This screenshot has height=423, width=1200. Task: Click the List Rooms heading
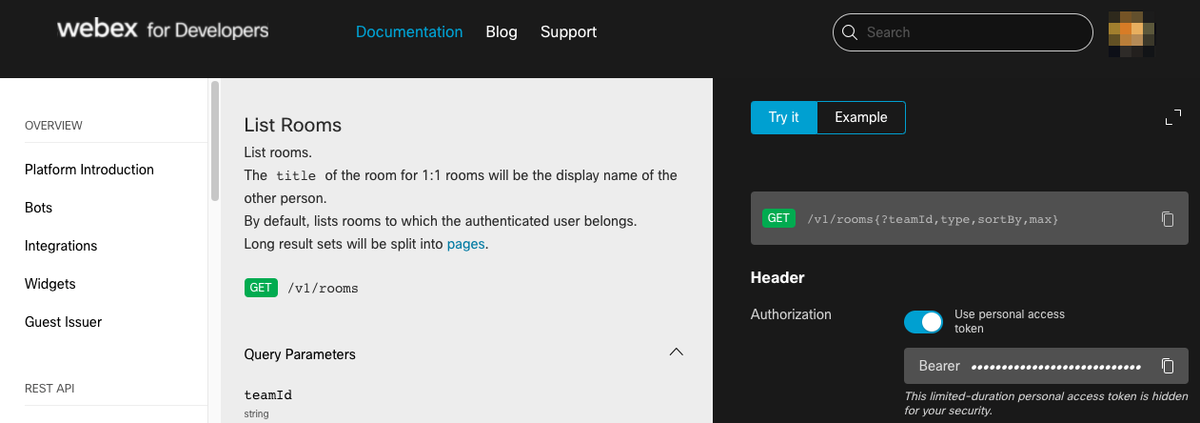pyautogui.click(x=293, y=125)
